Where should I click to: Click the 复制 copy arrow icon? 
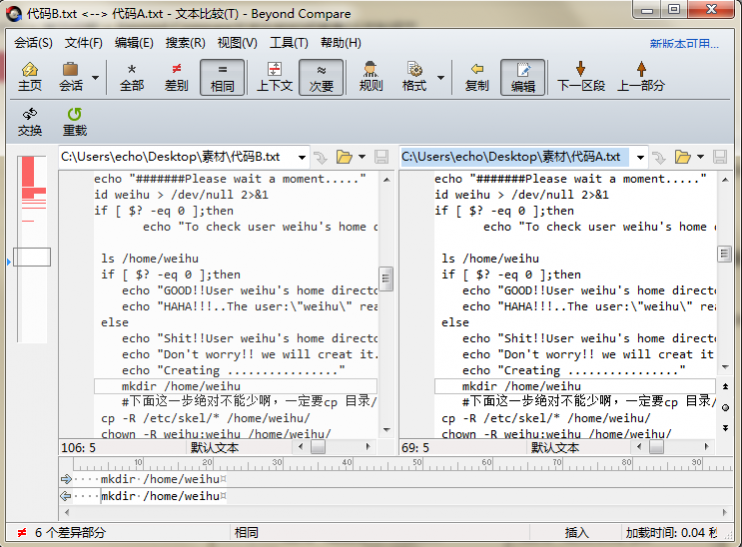(477, 76)
